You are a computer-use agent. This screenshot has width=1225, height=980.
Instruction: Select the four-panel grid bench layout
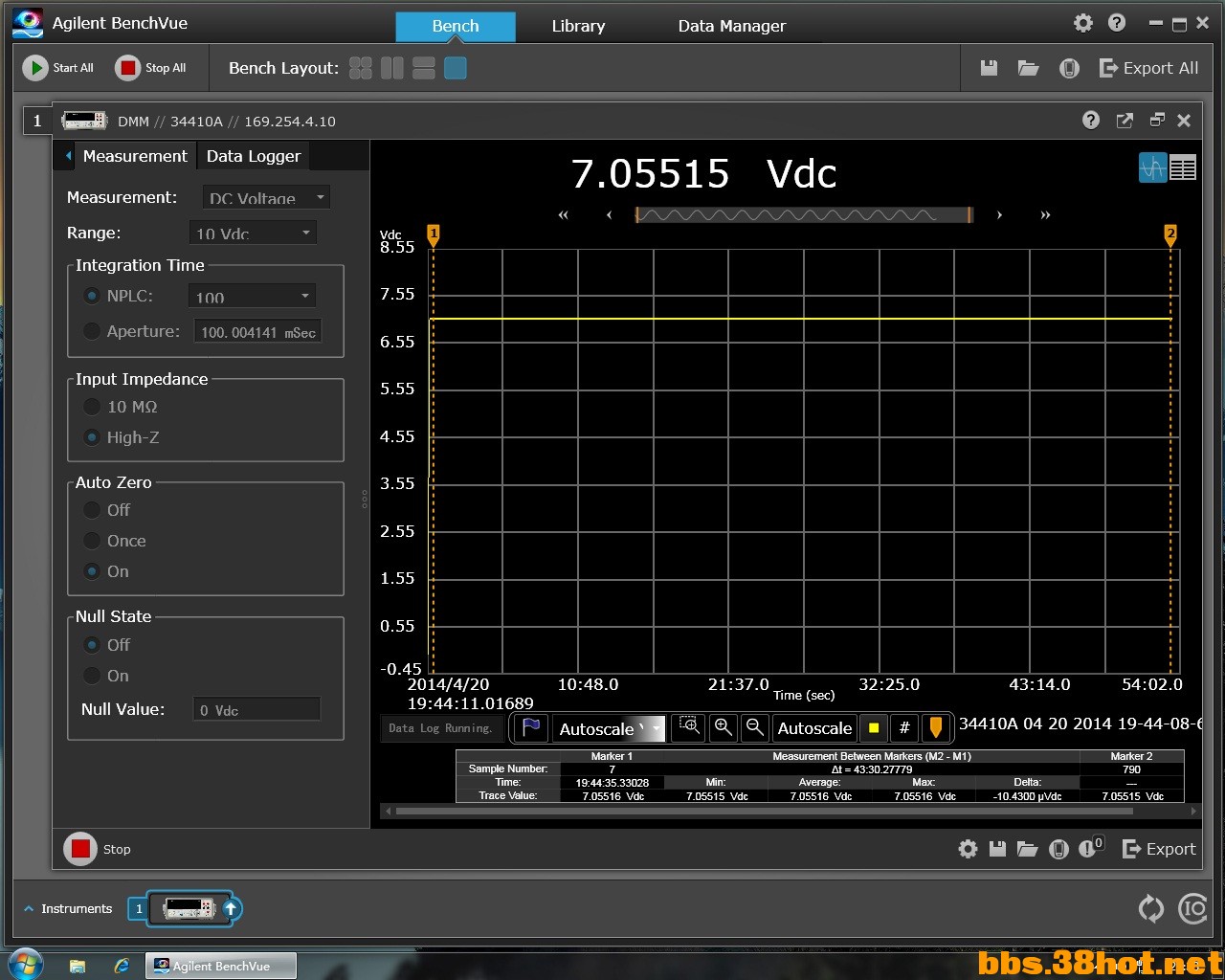(x=361, y=68)
